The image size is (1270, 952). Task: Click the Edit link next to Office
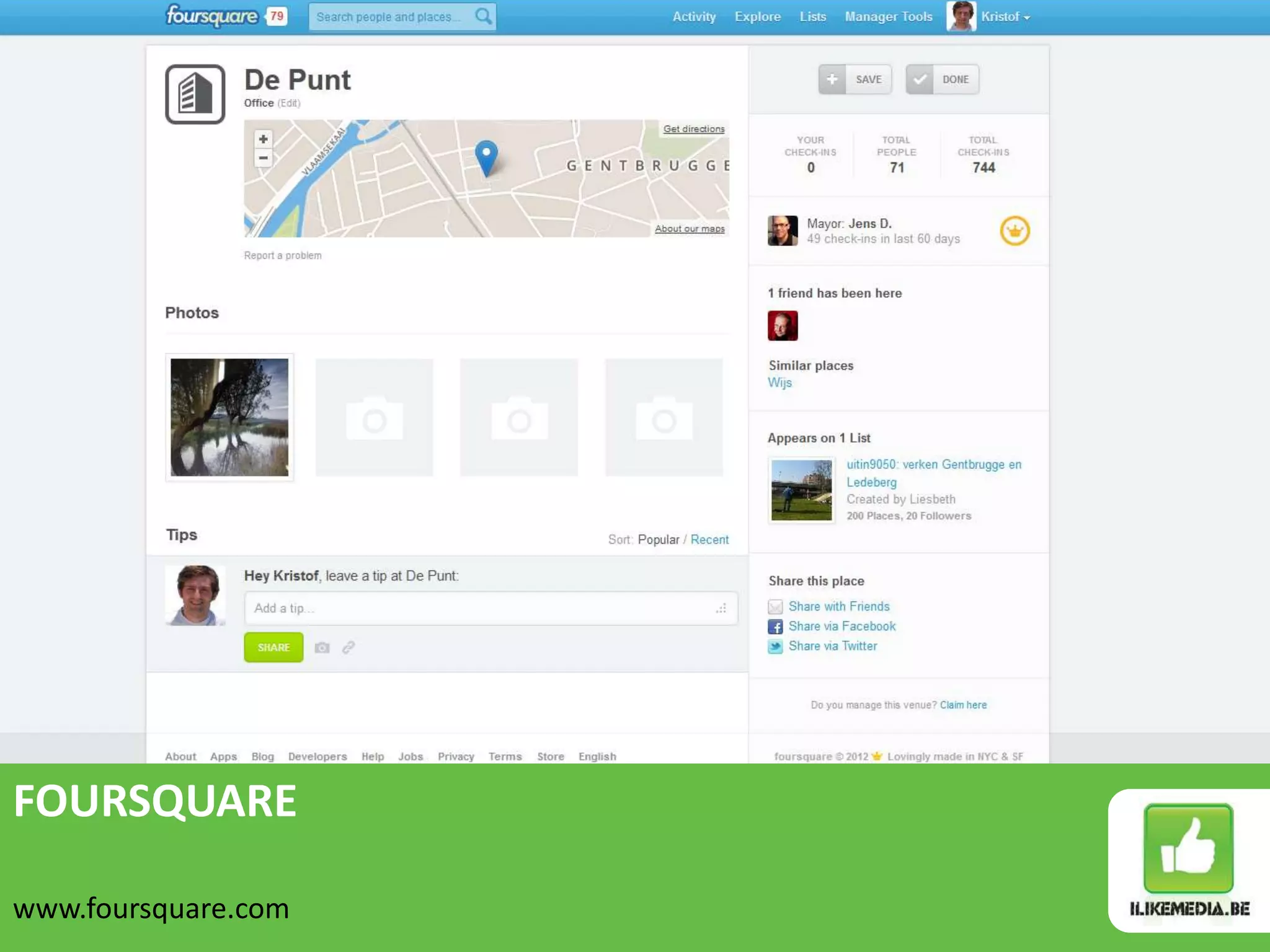tap(289, 103)
